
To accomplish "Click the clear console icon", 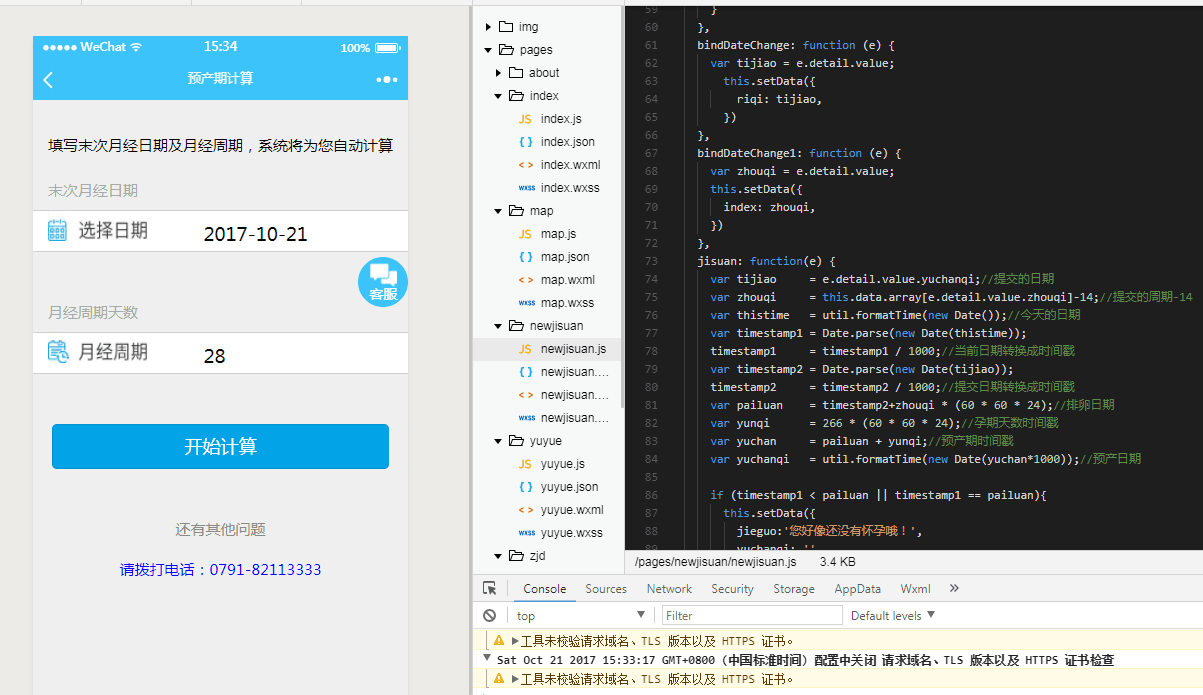I will click(489, 615).
